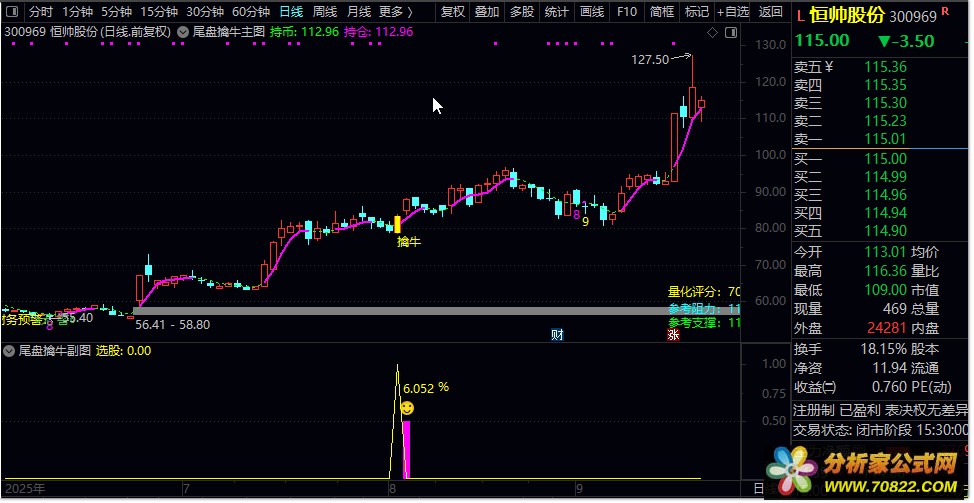Screen dimensions: 974x503
Task: Expand the 更多 periods menu
Action: pos(396,12)
